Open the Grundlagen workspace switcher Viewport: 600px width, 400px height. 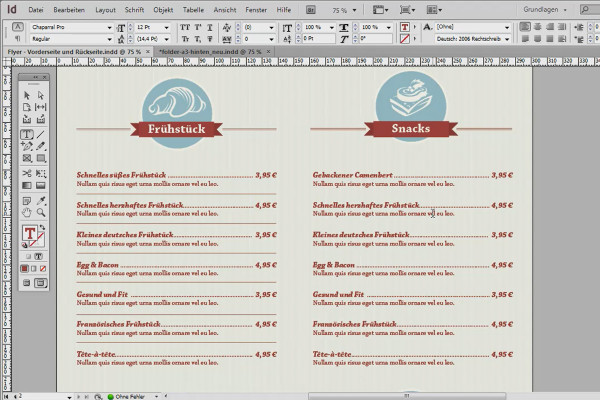point(545,10)
